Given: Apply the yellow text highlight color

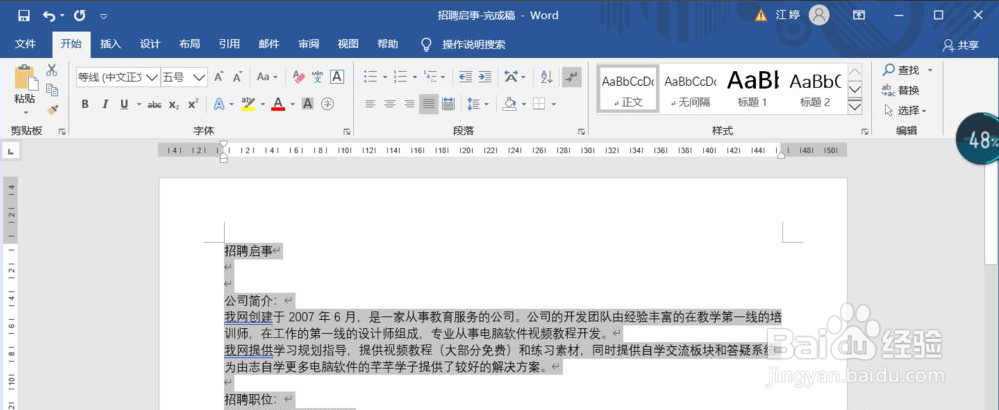Looking at the screenshot, I should pyautogui.click(x=248, y=104).
